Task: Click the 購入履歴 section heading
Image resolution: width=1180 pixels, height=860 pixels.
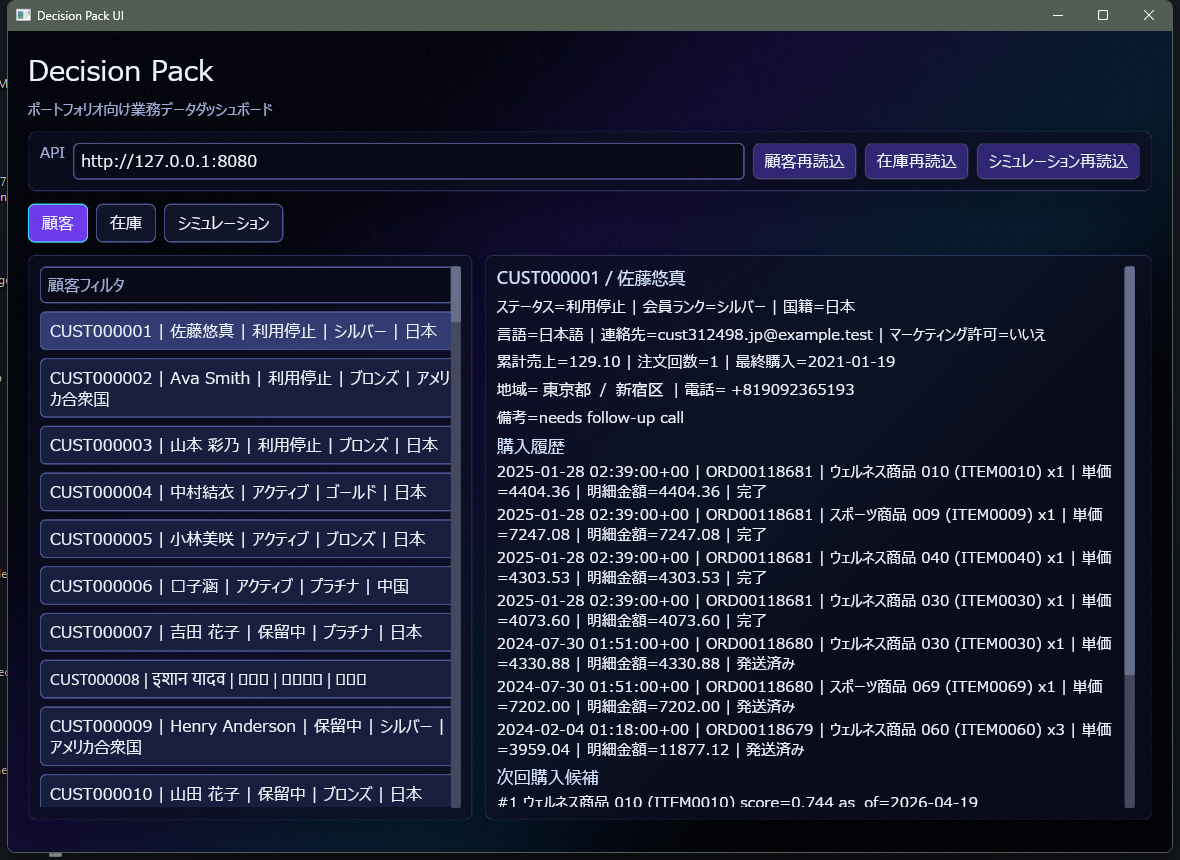Action: point(531,446)
